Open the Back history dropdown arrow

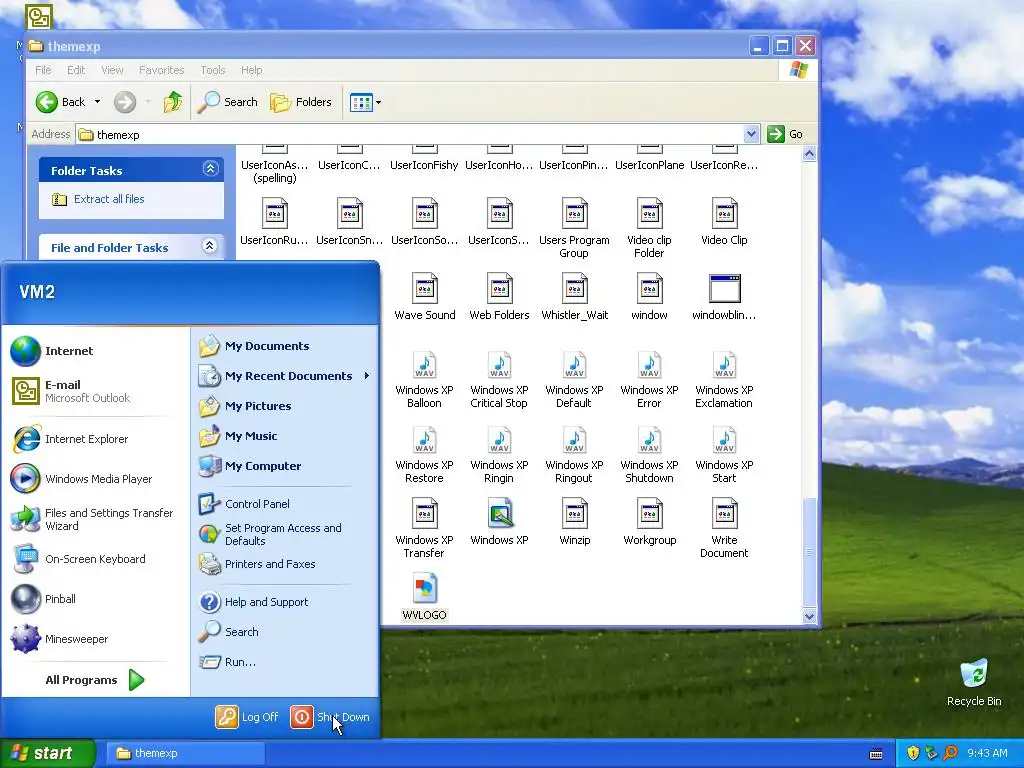pos(97,102)
